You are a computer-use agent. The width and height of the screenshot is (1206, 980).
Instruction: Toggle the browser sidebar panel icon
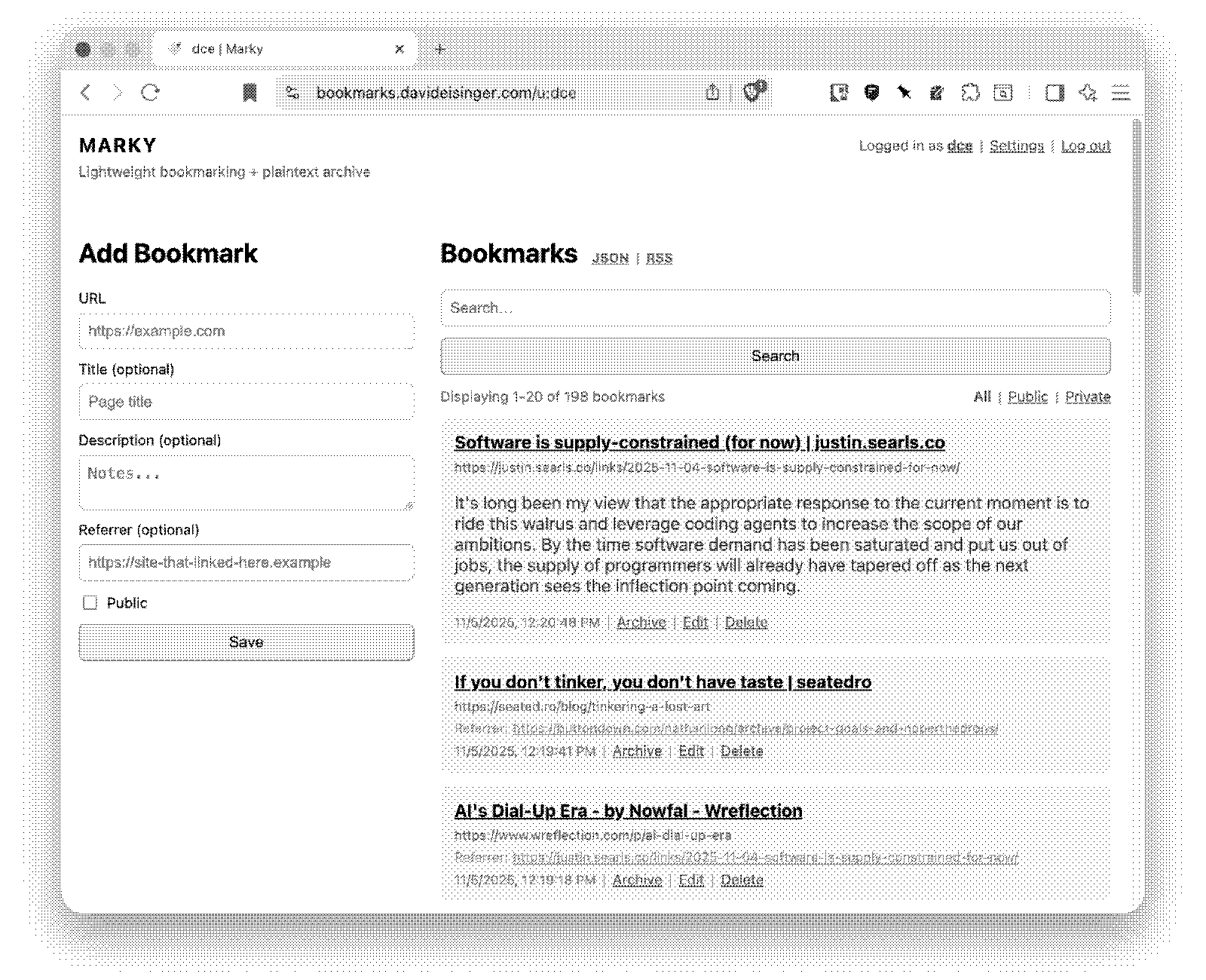point(1054,93)
